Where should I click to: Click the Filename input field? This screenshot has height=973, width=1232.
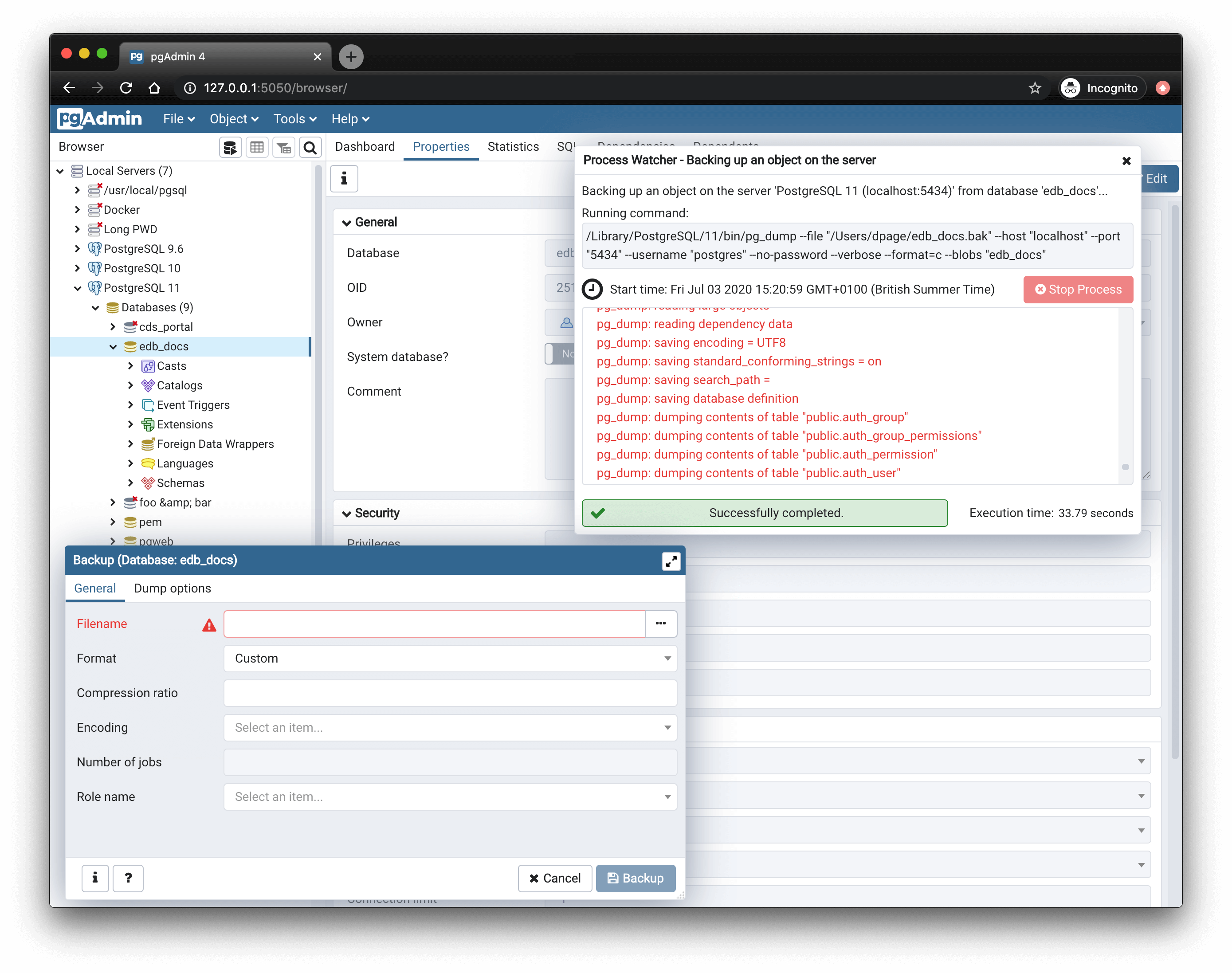tap(434, 624)
